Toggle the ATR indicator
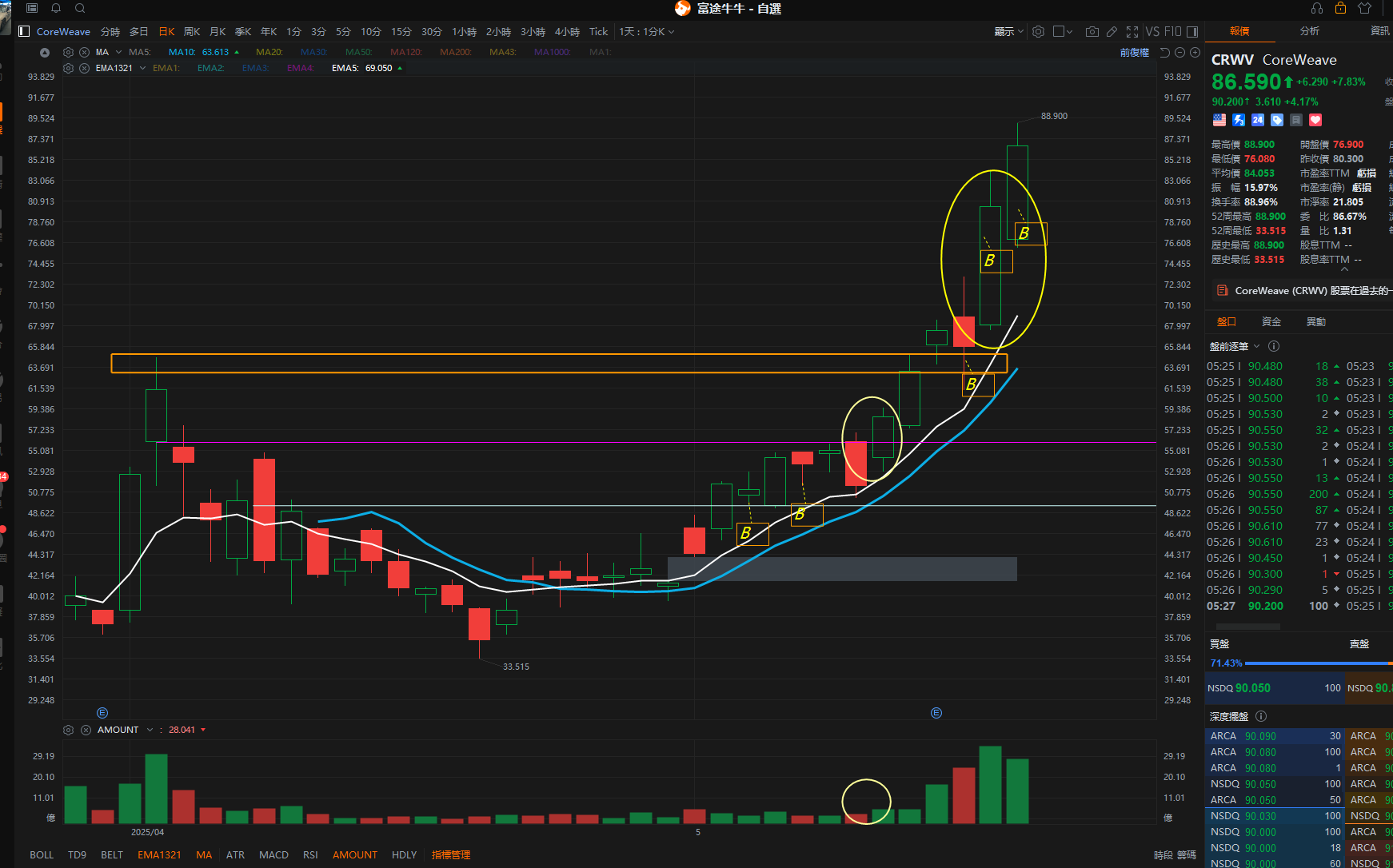Screen dimensions: 1393x868 pyautogui.click(x=235, y=855)
